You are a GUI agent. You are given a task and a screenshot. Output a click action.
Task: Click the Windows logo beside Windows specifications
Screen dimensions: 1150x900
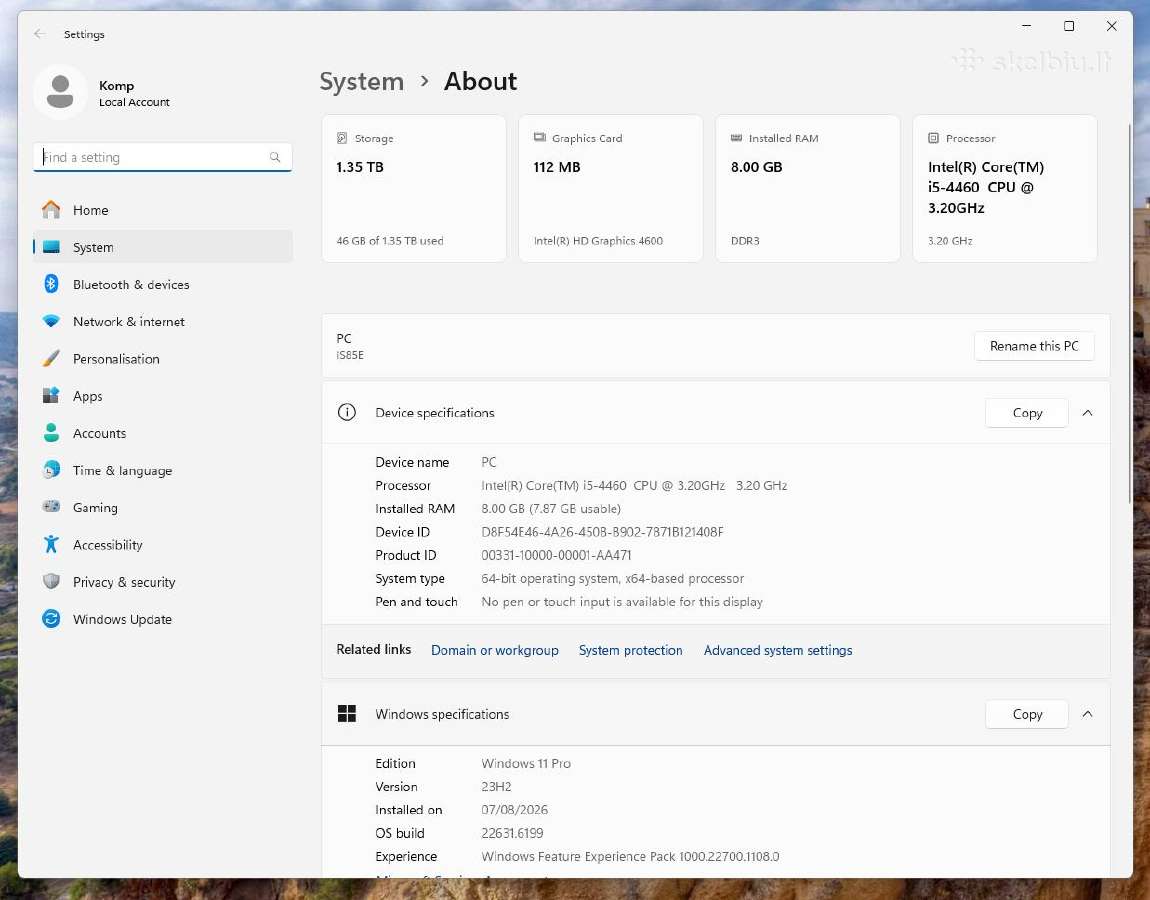pos(347,714)
